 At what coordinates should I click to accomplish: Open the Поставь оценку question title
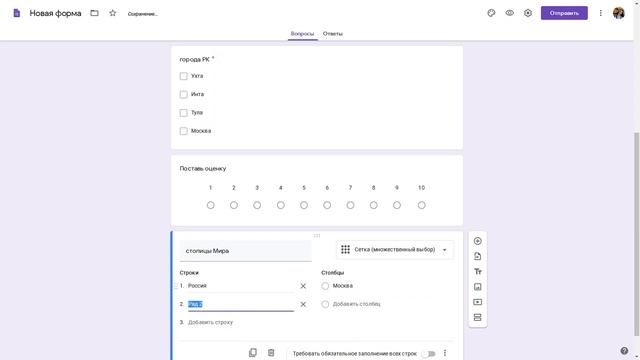point(202,169)
